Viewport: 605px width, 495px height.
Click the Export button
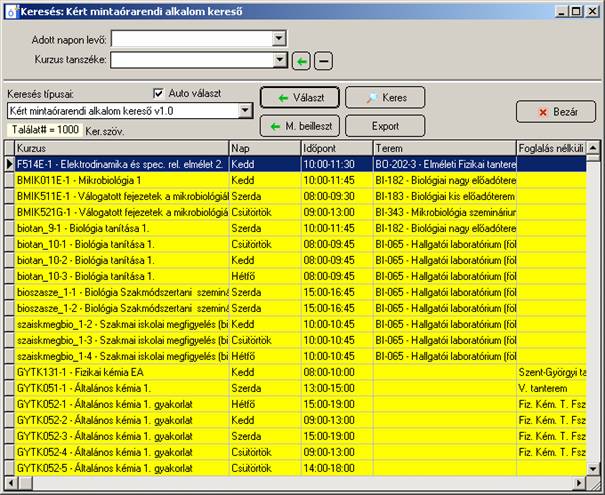point(385,126)
